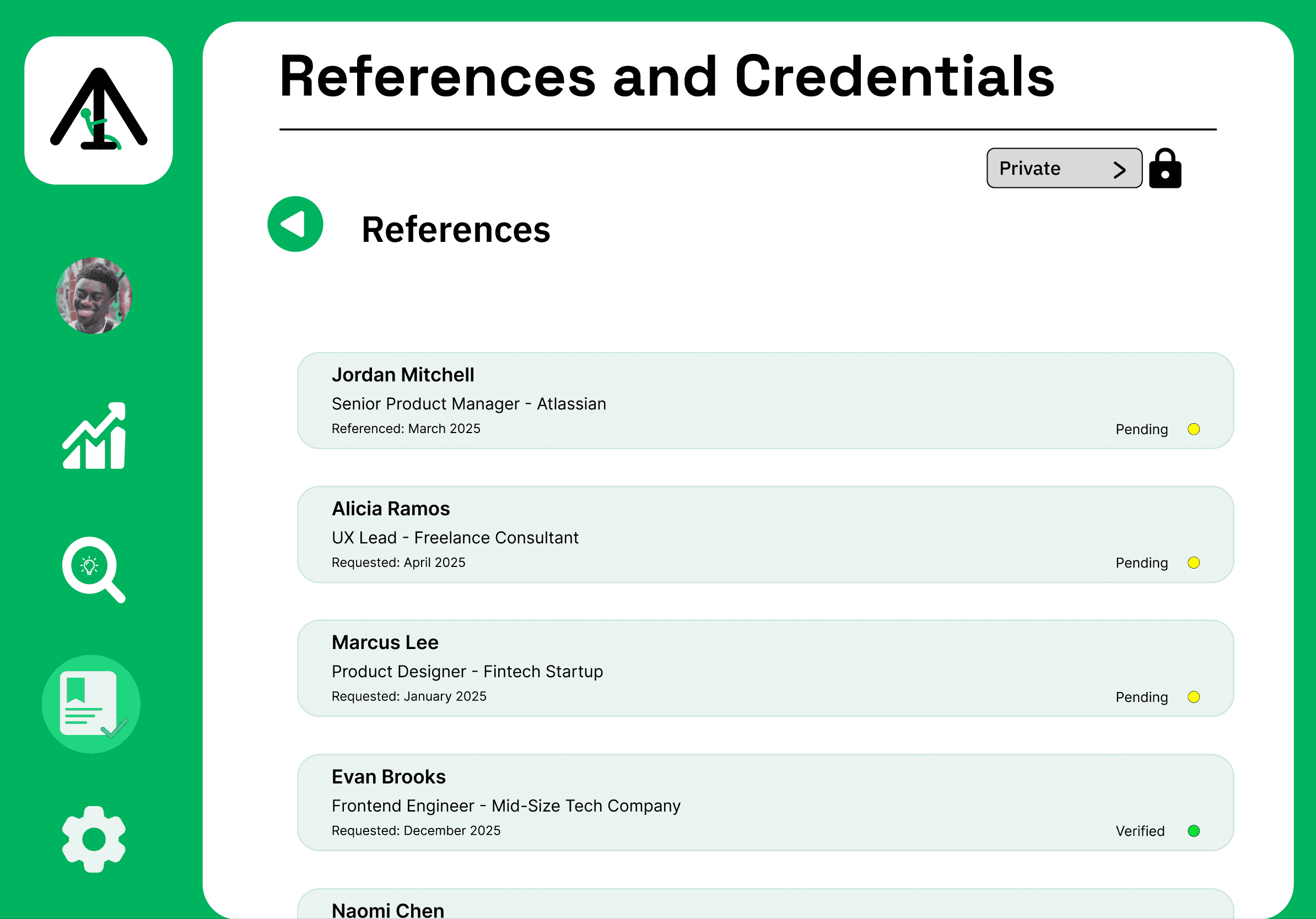Open Evan Brooks reference card
This screenshot has height=919, width=1316.
(764, 802)
